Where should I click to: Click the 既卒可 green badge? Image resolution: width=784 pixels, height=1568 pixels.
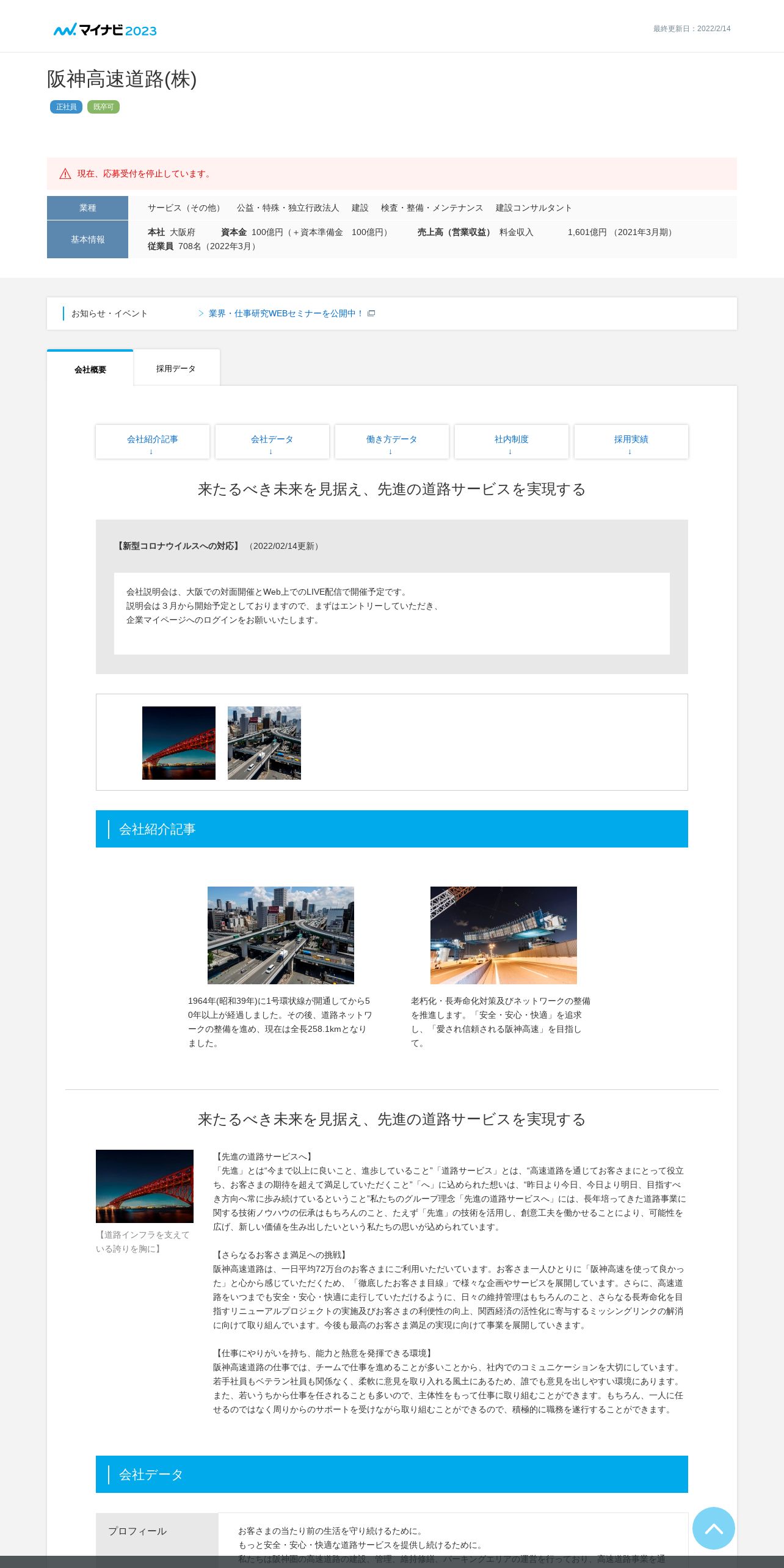coord(103,107)
